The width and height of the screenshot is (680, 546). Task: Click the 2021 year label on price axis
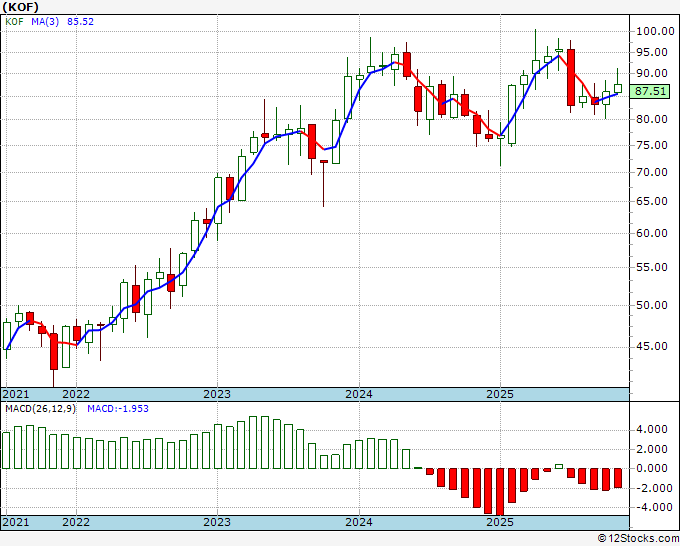(x=16, y=394)
